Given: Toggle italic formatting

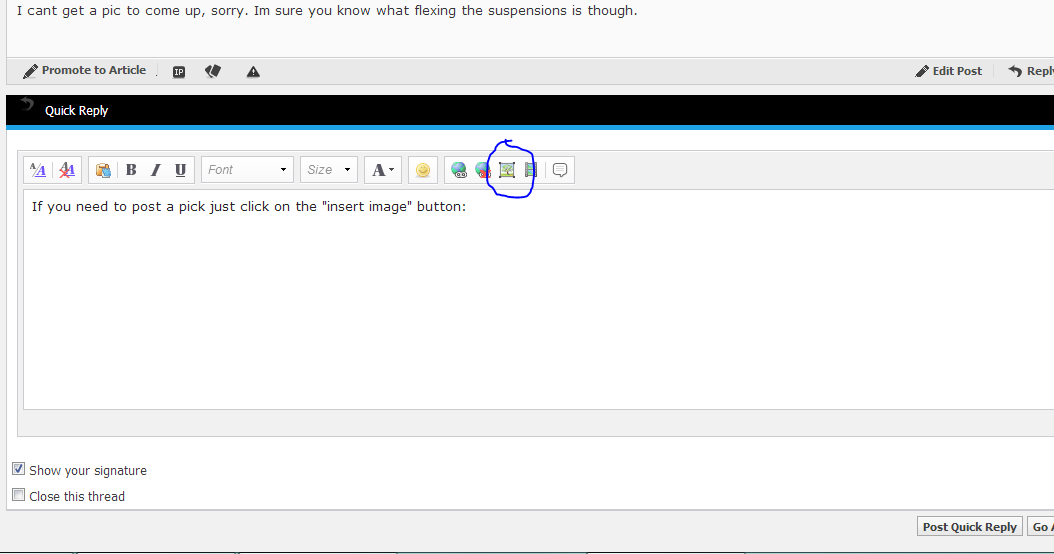Looking at the screenshot, I should 155,170.
